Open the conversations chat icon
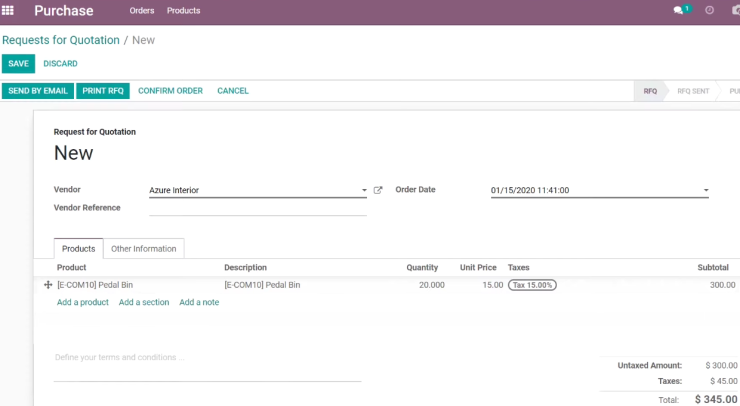 pyautogui.click(x=678, y=10)
